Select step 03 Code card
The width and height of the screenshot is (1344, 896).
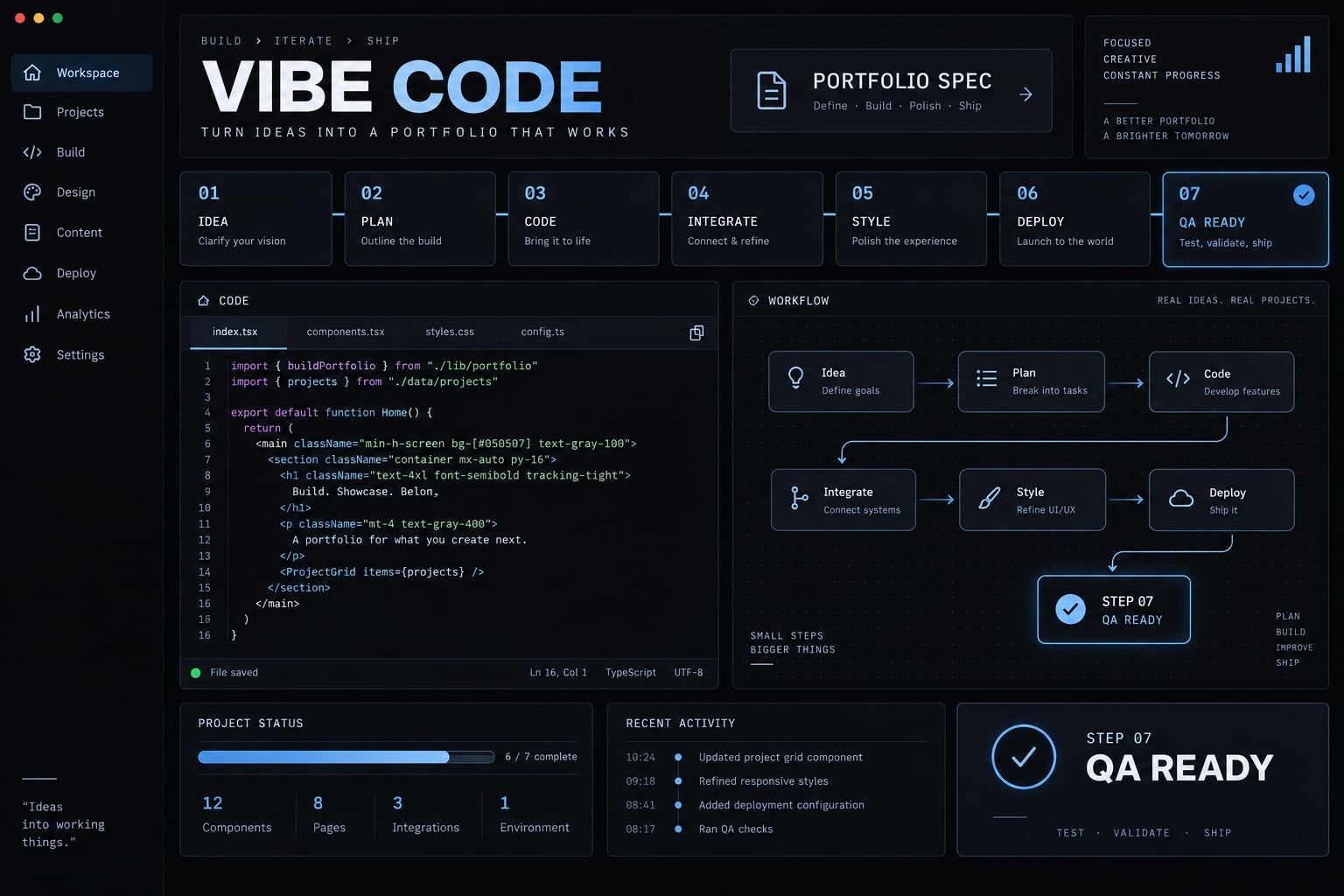pos(584,219)
